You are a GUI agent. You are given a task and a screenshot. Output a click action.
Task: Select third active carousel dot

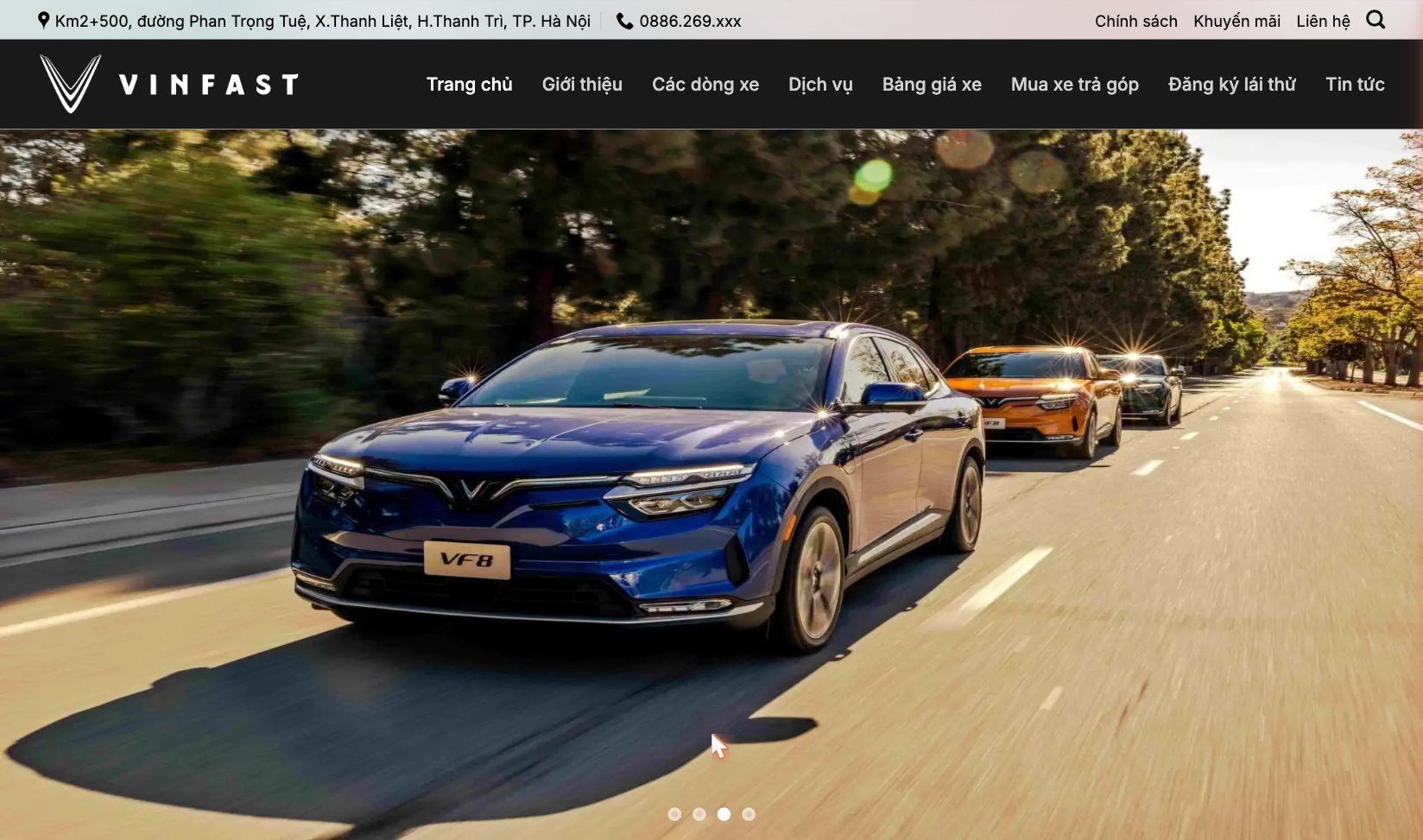pos(724,814)
